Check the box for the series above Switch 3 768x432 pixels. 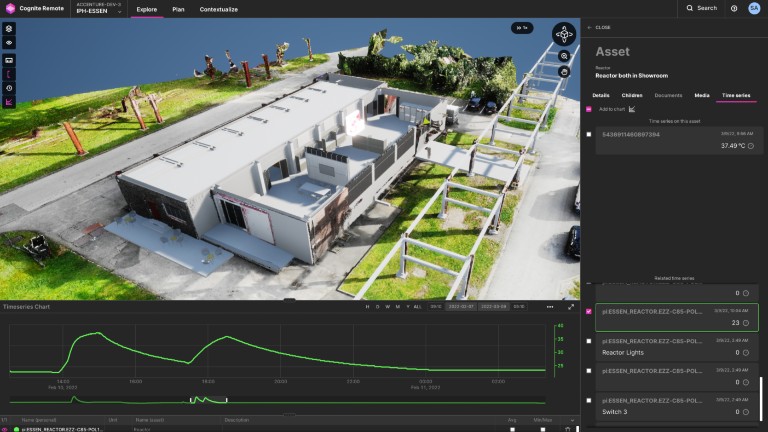[x=589, y=371]
